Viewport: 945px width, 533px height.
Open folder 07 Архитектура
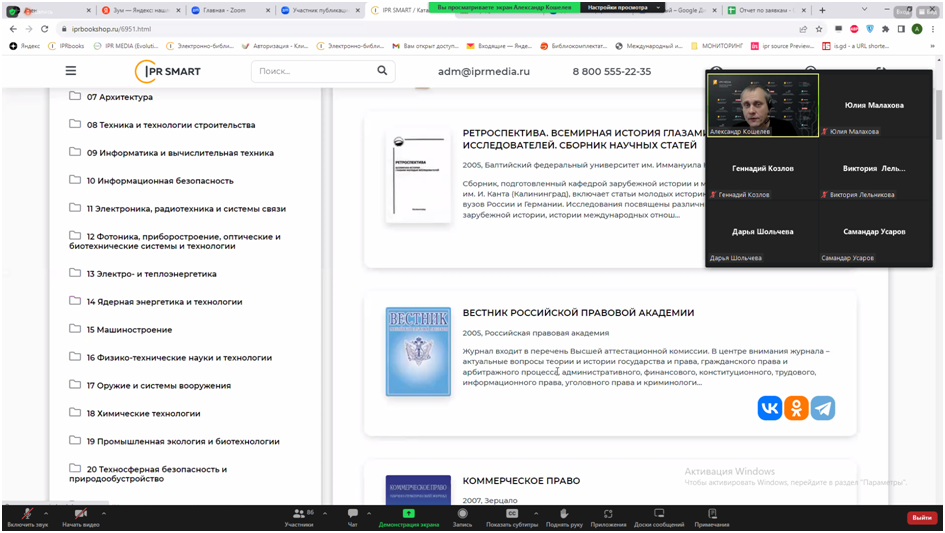[x=111, y=96]
